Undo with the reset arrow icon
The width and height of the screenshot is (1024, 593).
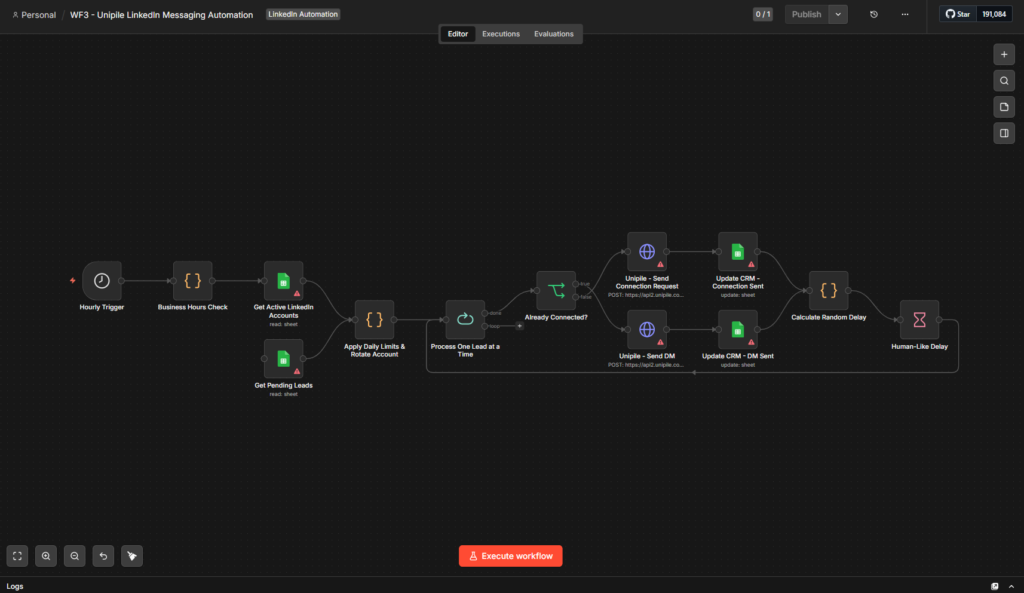point(103,556)
